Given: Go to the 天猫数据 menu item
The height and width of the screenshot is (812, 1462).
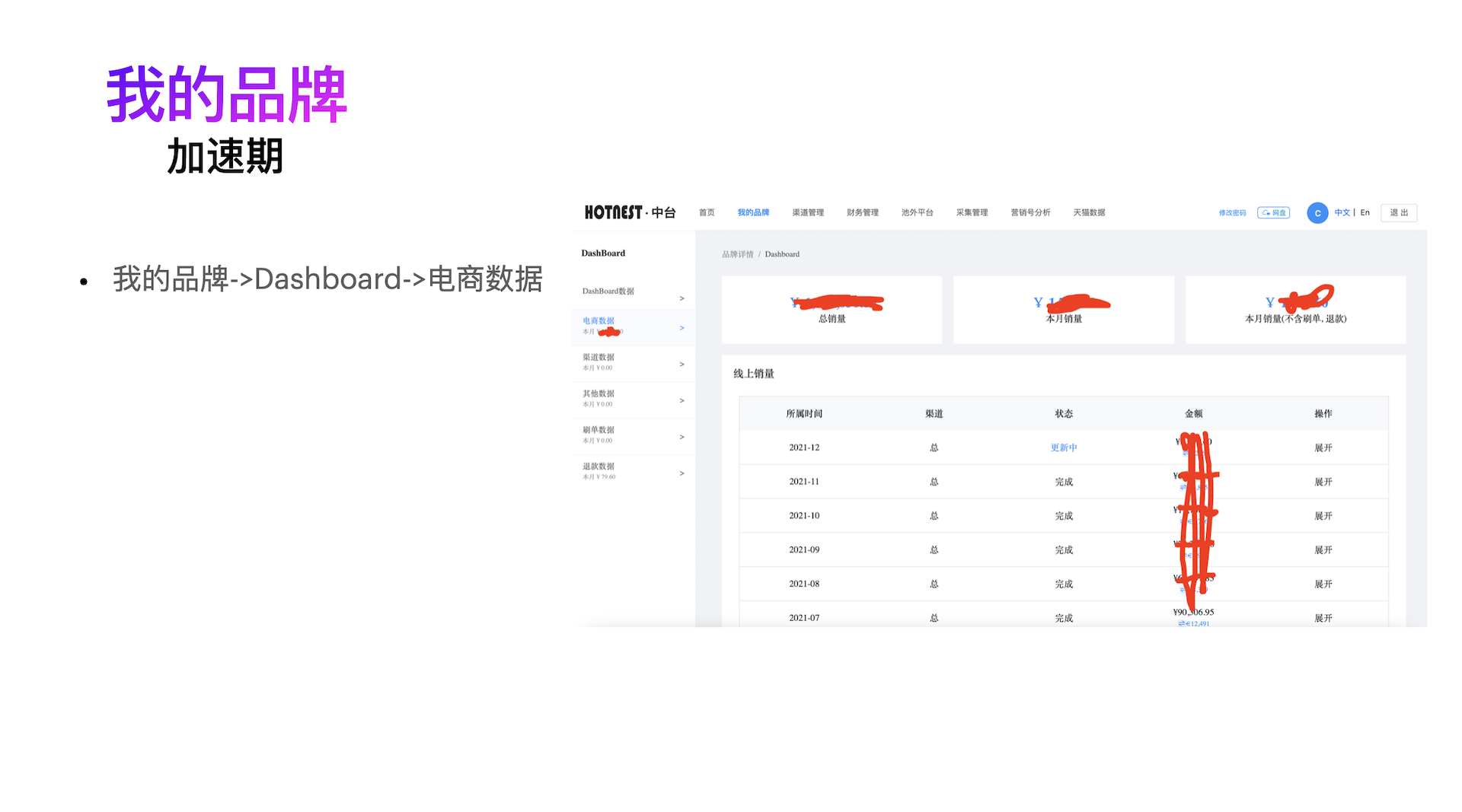Looking at the screenshot, I should (x=1089, y=213).
